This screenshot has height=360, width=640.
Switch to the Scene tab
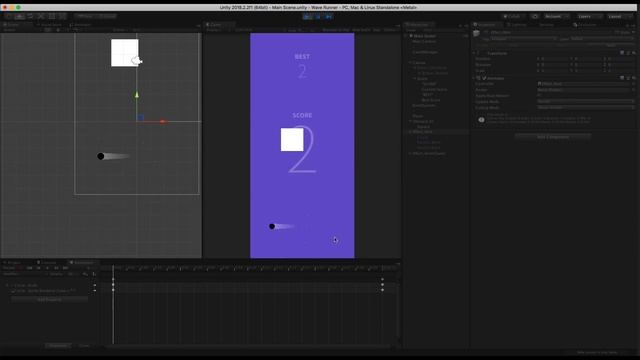(x=12, y=24)
